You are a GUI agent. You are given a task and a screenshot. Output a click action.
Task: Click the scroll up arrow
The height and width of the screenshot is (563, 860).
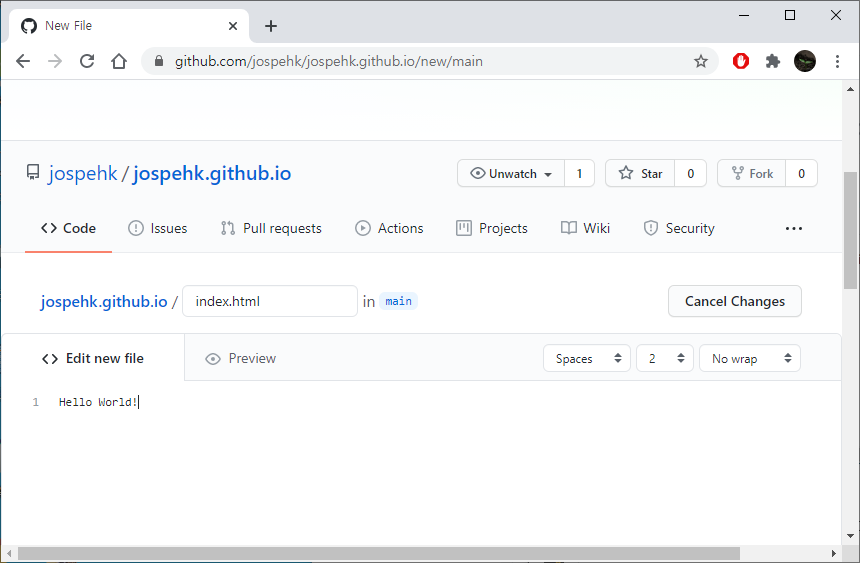[851, 89]
